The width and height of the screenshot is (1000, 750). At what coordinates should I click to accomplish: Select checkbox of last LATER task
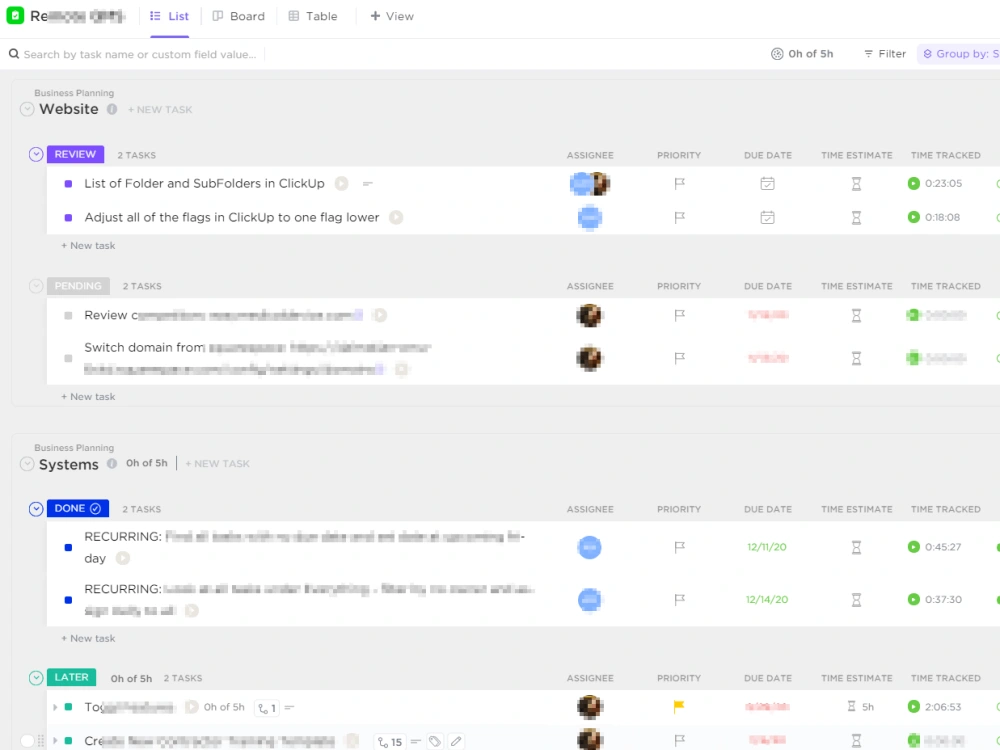(x=27, y=741)
